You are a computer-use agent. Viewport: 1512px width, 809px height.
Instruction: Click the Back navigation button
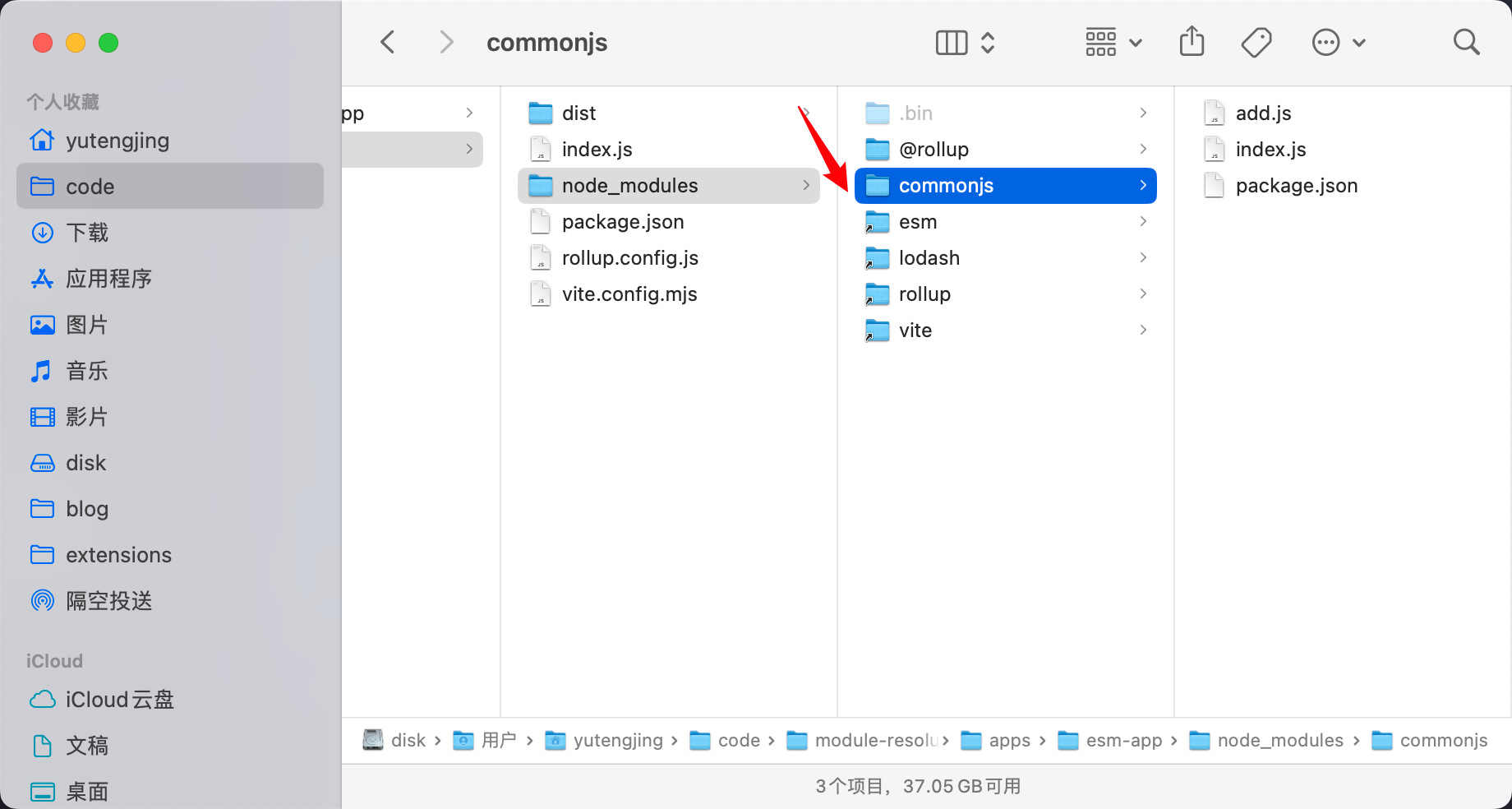click(x=387, y=41)
